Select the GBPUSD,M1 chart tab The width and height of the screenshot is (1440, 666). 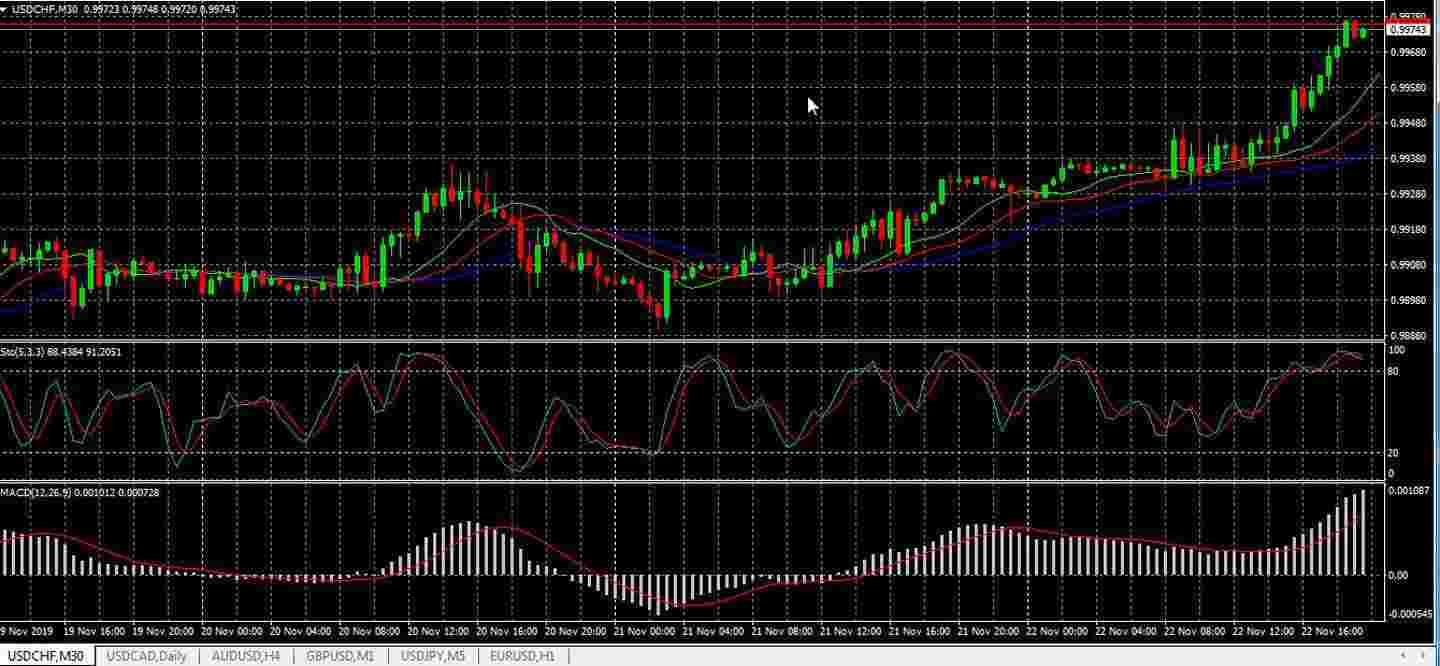tap(340, 656)
